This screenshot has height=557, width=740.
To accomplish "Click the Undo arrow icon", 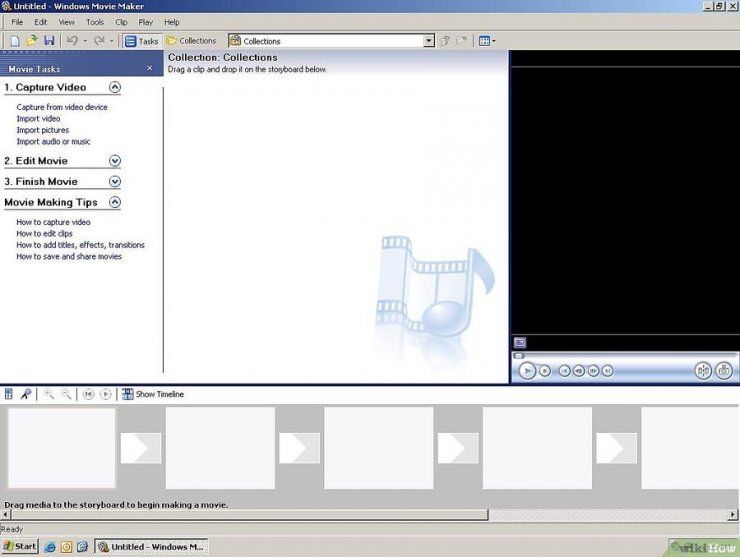I will pos(72,41).
